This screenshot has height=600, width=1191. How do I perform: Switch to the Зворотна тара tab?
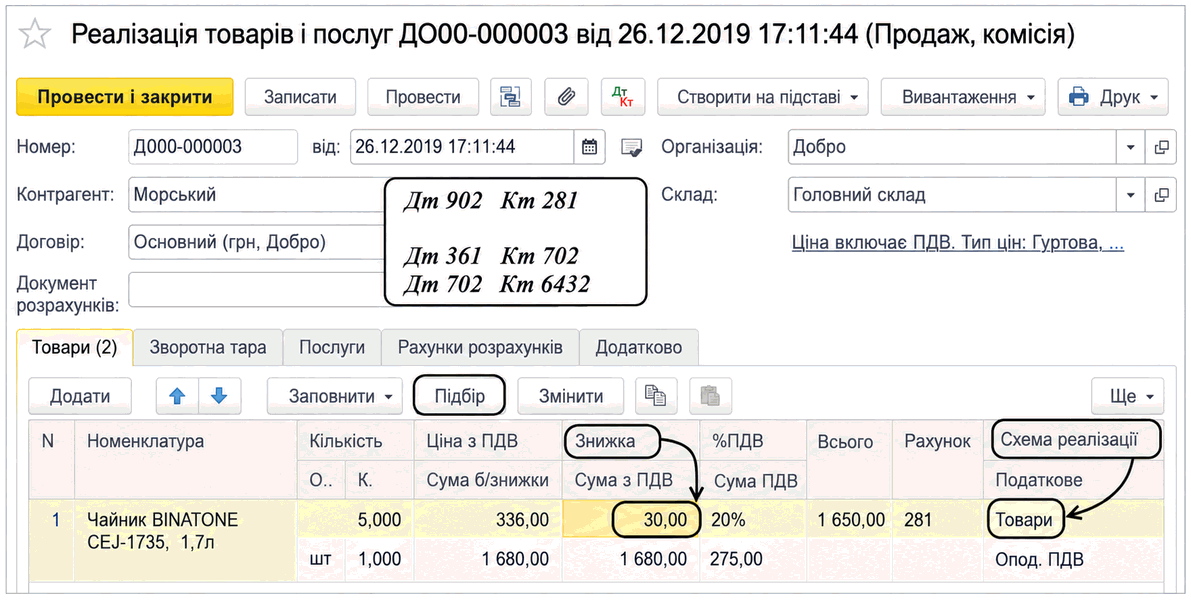point(208,348)
